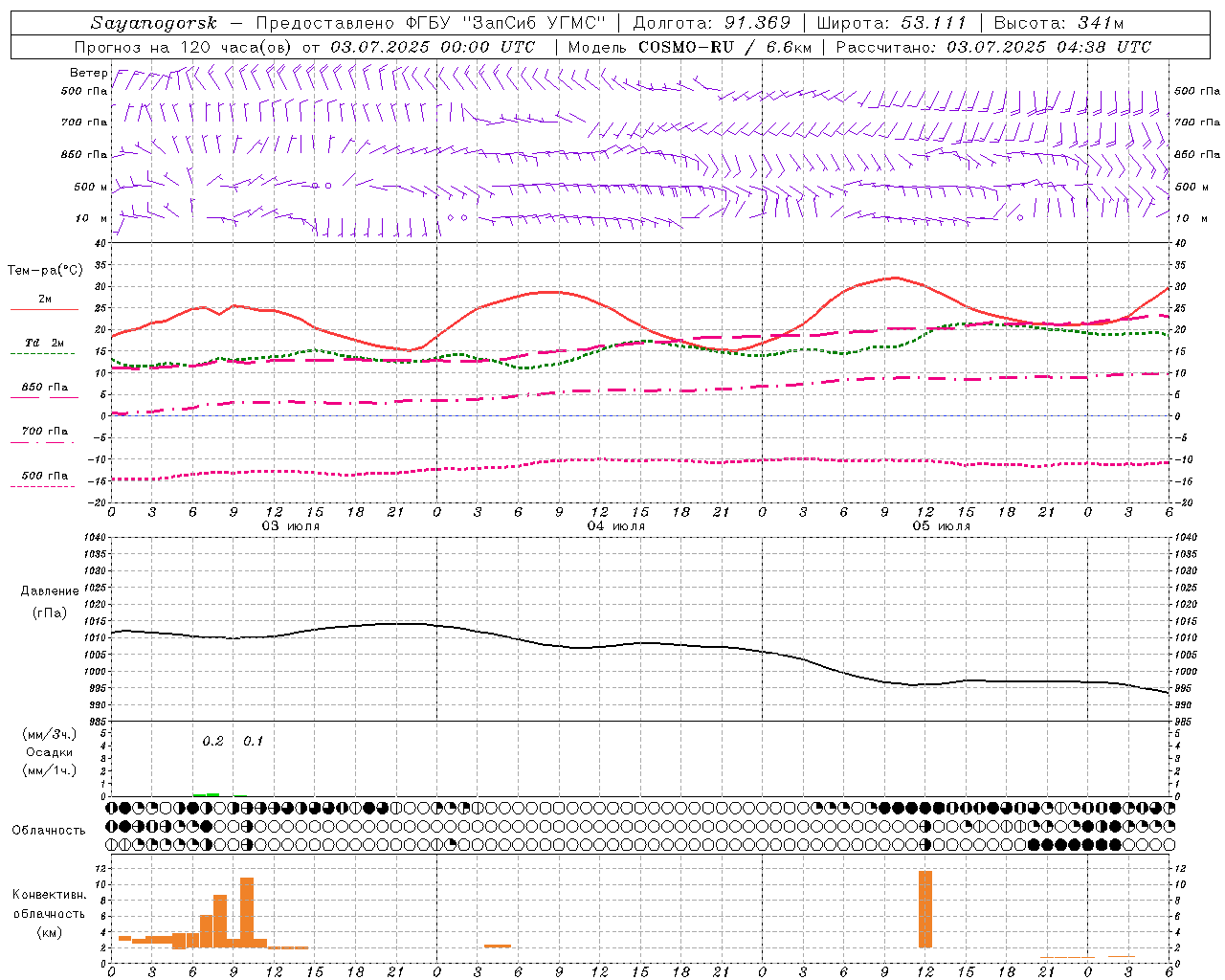1225x980 pixels.
Task: Click the tall orange convective bar on 05 июля
Action: (x=925, y=909)
